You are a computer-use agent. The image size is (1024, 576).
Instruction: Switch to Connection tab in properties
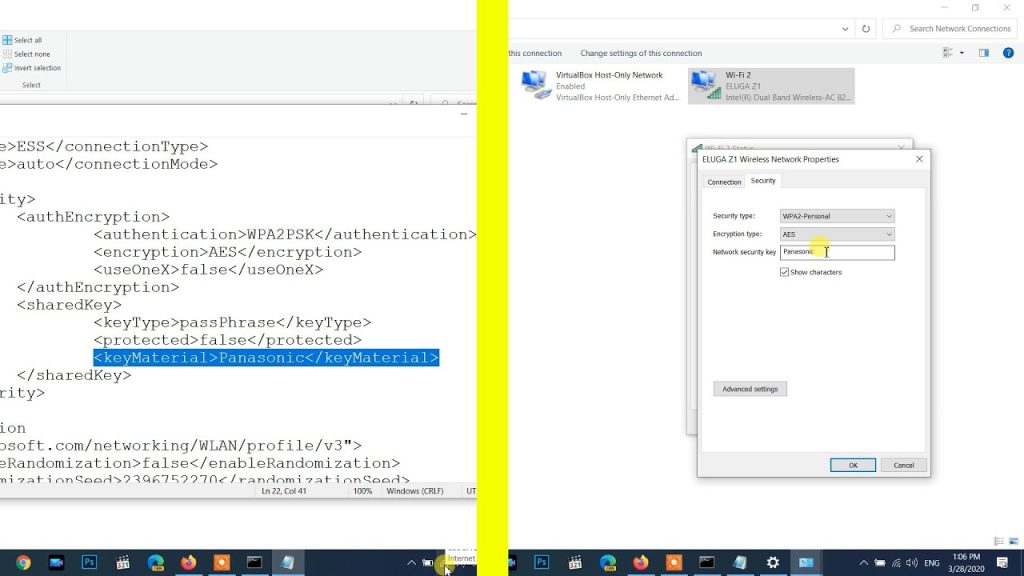pyautogui.click(x=724, y=182)
